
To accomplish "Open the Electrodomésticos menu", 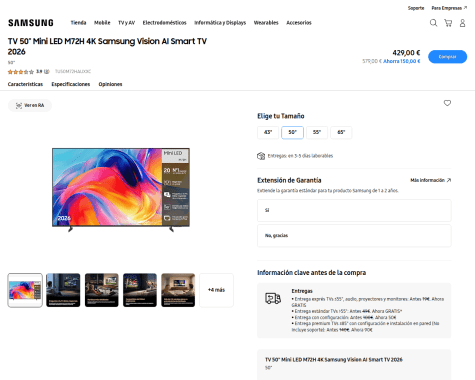I will coord(164,23).
